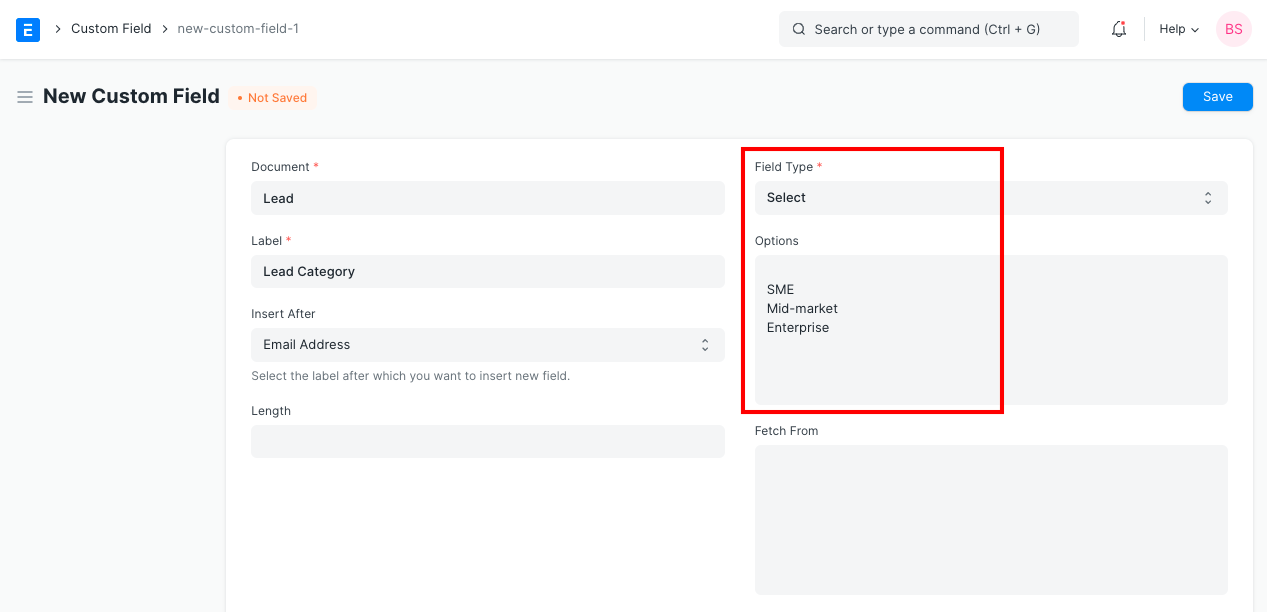Screen dimensions: 1267x612
Task: Open the Insert After dropdown showing Email Address
Action: [487, 344]
